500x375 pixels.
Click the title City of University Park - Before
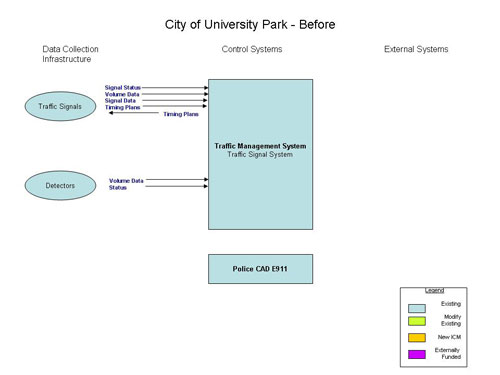point(250,25)
